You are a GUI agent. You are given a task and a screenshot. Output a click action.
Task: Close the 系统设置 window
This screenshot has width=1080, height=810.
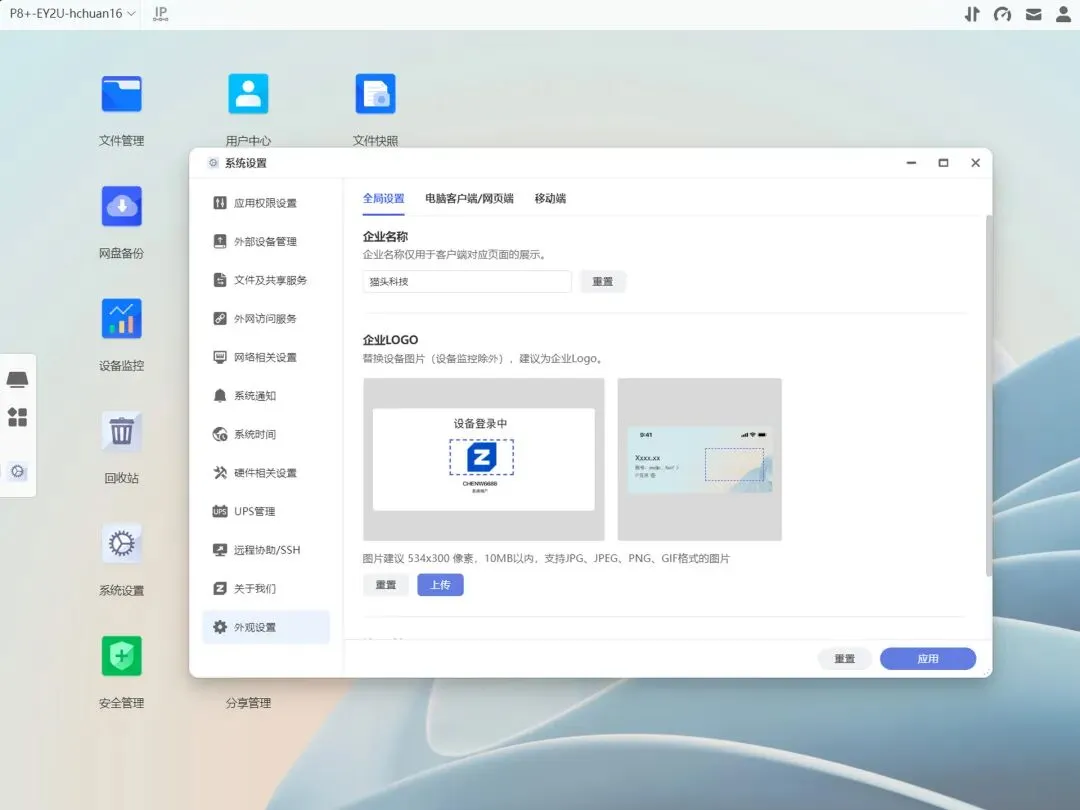click(975, 163)
